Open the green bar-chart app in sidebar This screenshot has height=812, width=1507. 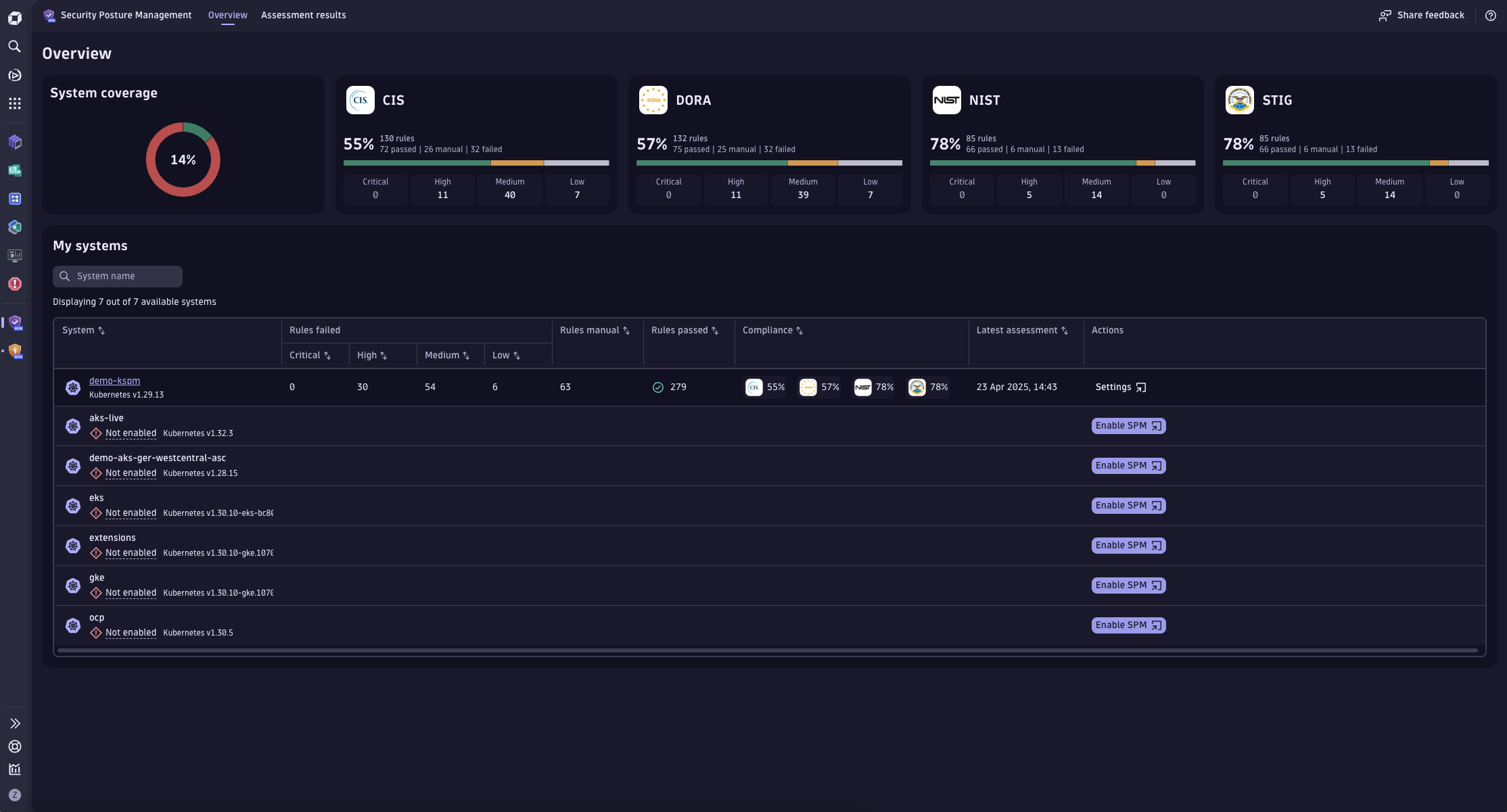pyautogui.click(x=15, y=170)
